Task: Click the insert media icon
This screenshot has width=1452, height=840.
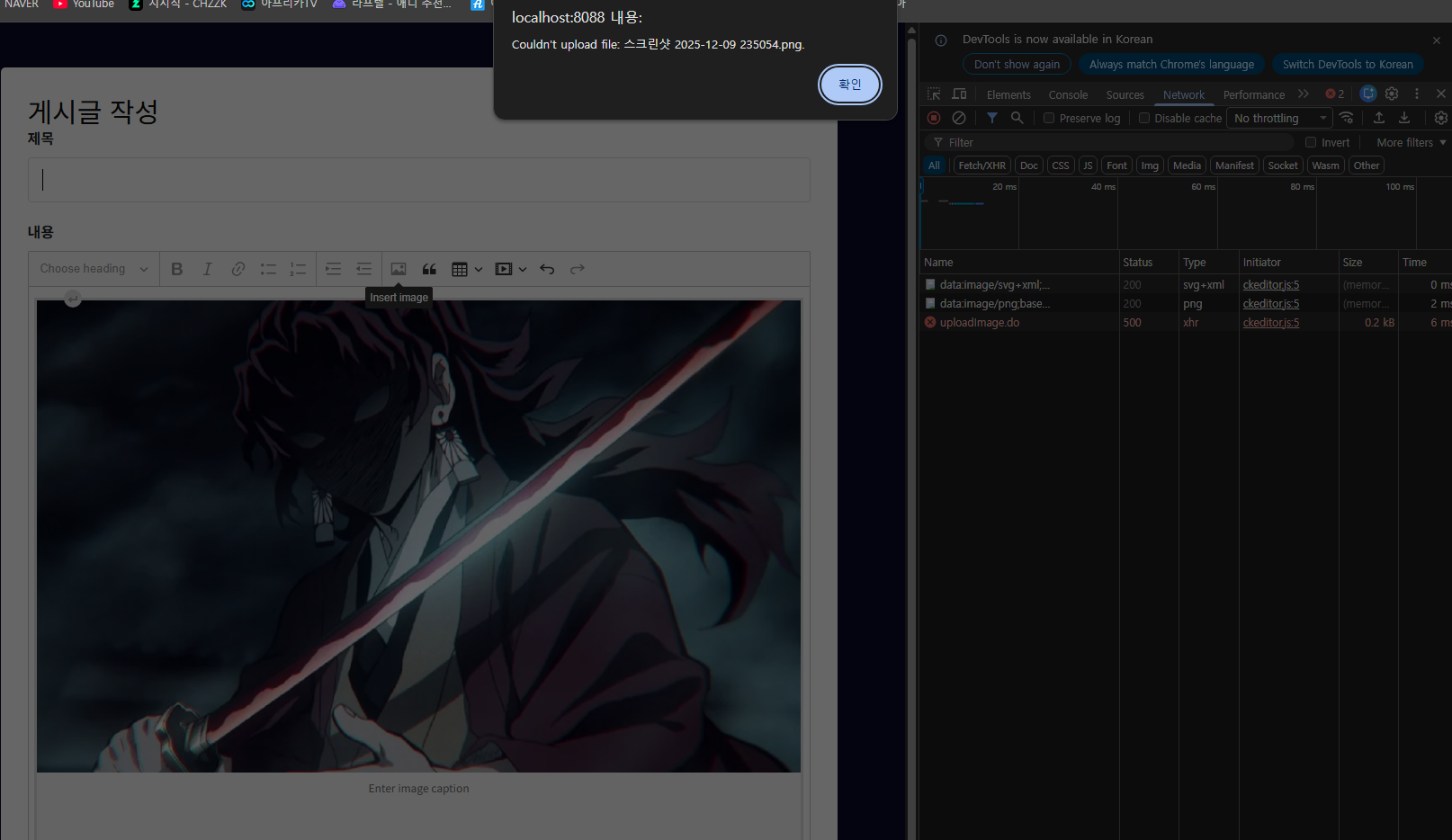Action: pos(504,269)
